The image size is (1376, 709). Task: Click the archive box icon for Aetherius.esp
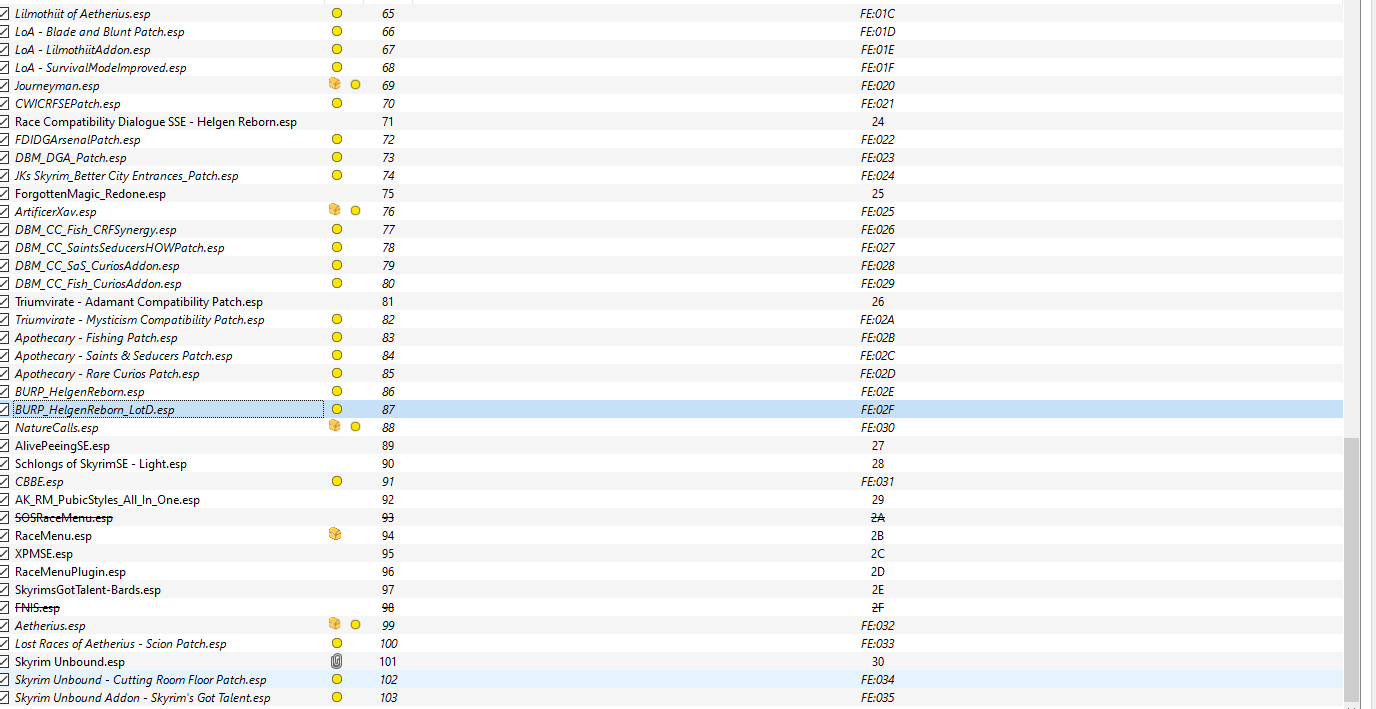tap(335, 625)
